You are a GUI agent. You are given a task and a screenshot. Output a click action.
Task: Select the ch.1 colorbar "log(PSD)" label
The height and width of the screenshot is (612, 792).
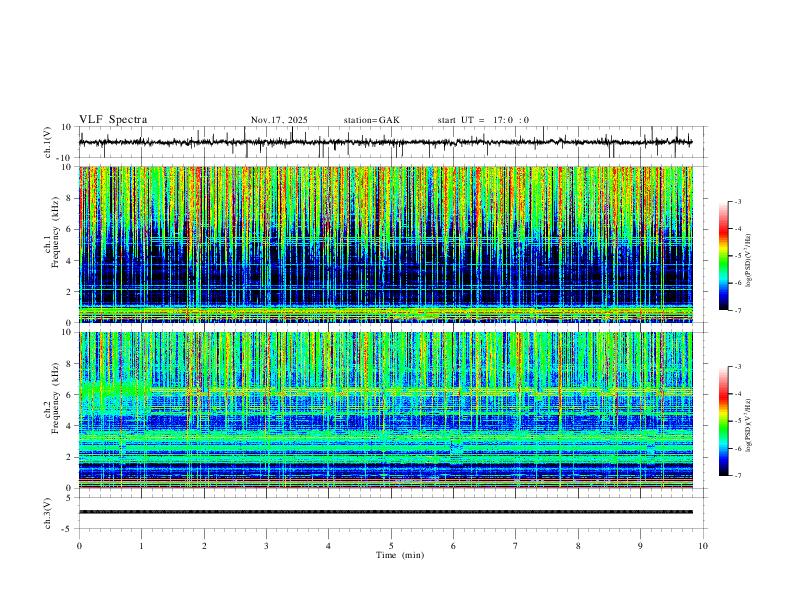coord(749,261)
